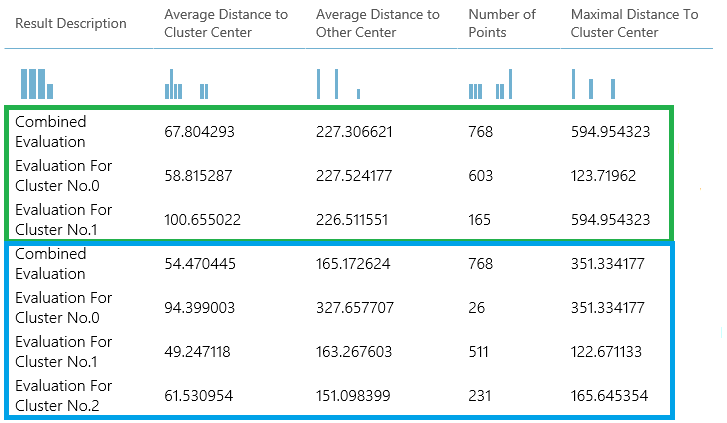
Task: Open the Number of Points histogram
Action: pos(490,85)
